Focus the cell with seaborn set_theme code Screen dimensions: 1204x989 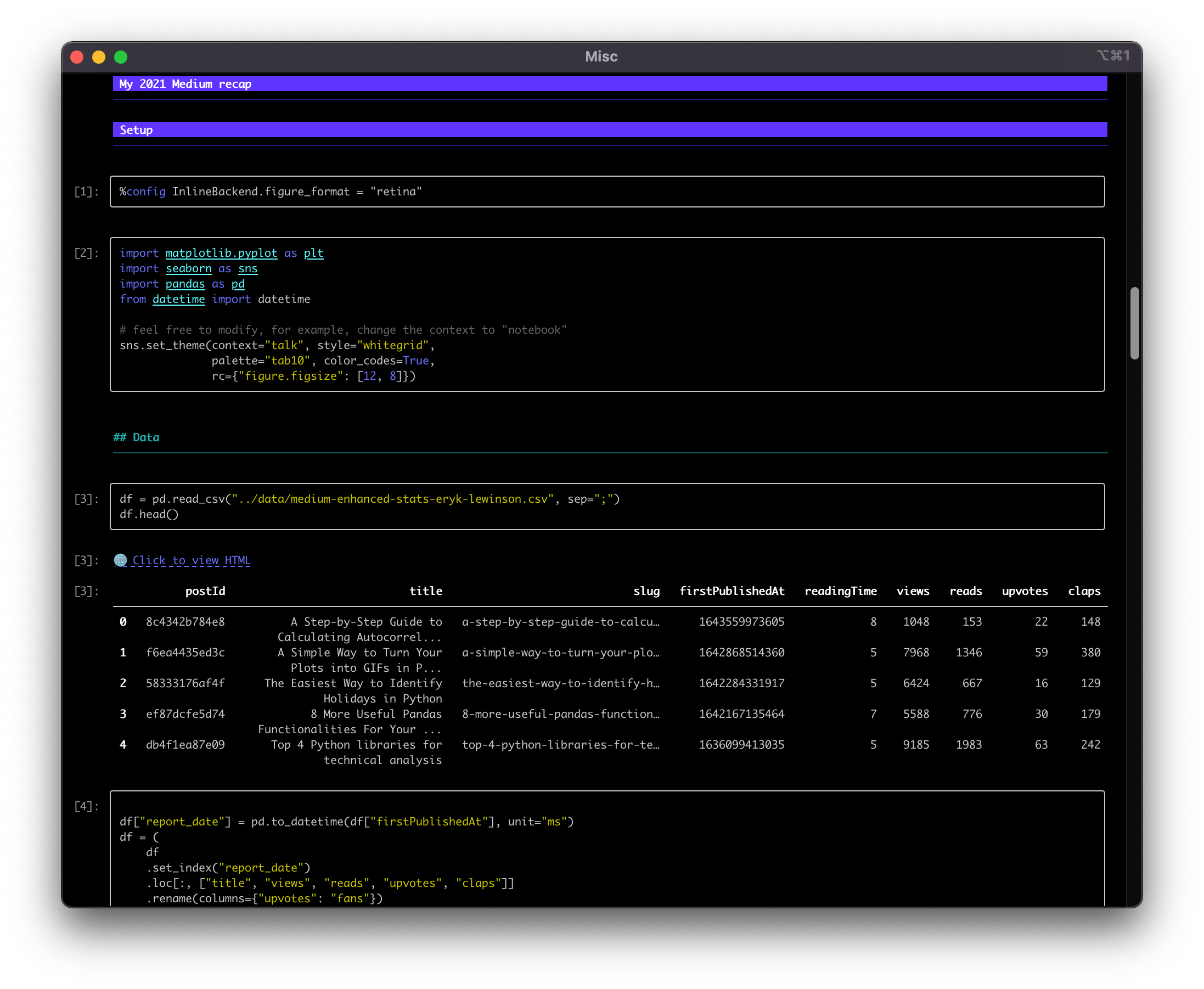[x=606, y=314]
